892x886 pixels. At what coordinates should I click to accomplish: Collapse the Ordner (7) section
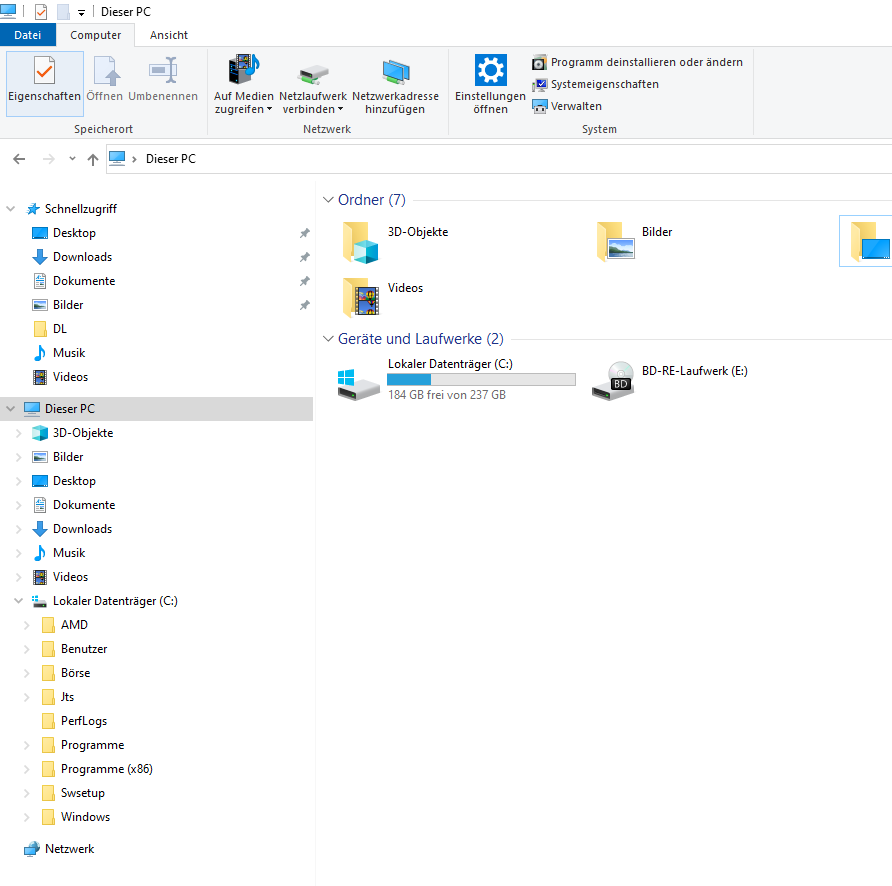329,199
